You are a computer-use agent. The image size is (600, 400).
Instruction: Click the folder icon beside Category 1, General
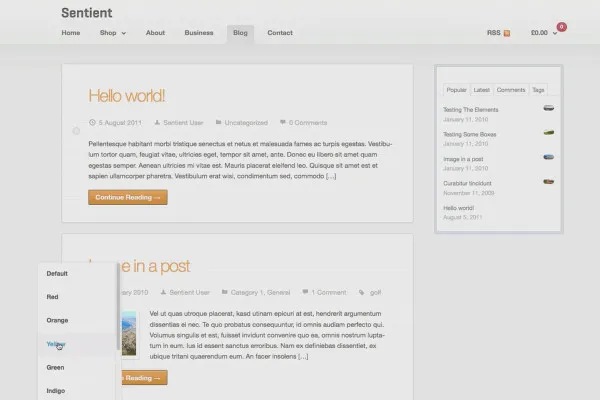tap(225, 292)
